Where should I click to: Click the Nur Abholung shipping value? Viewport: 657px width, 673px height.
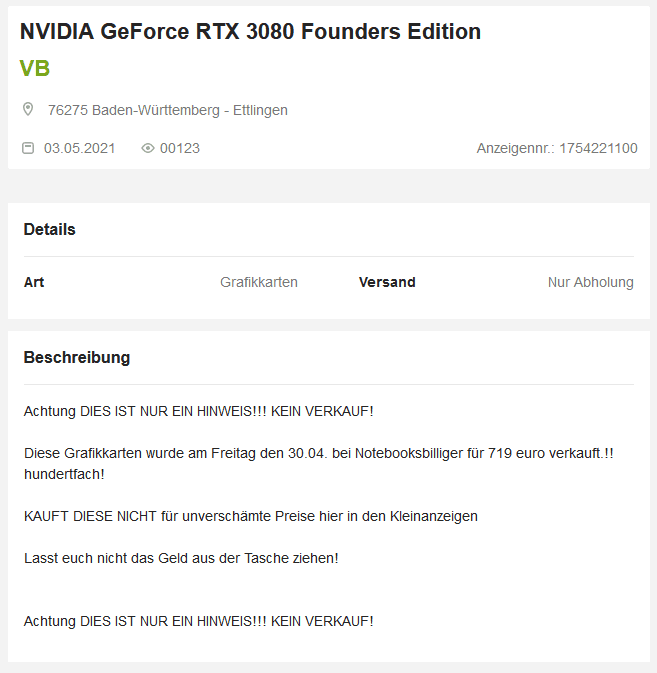click(590, 282)
